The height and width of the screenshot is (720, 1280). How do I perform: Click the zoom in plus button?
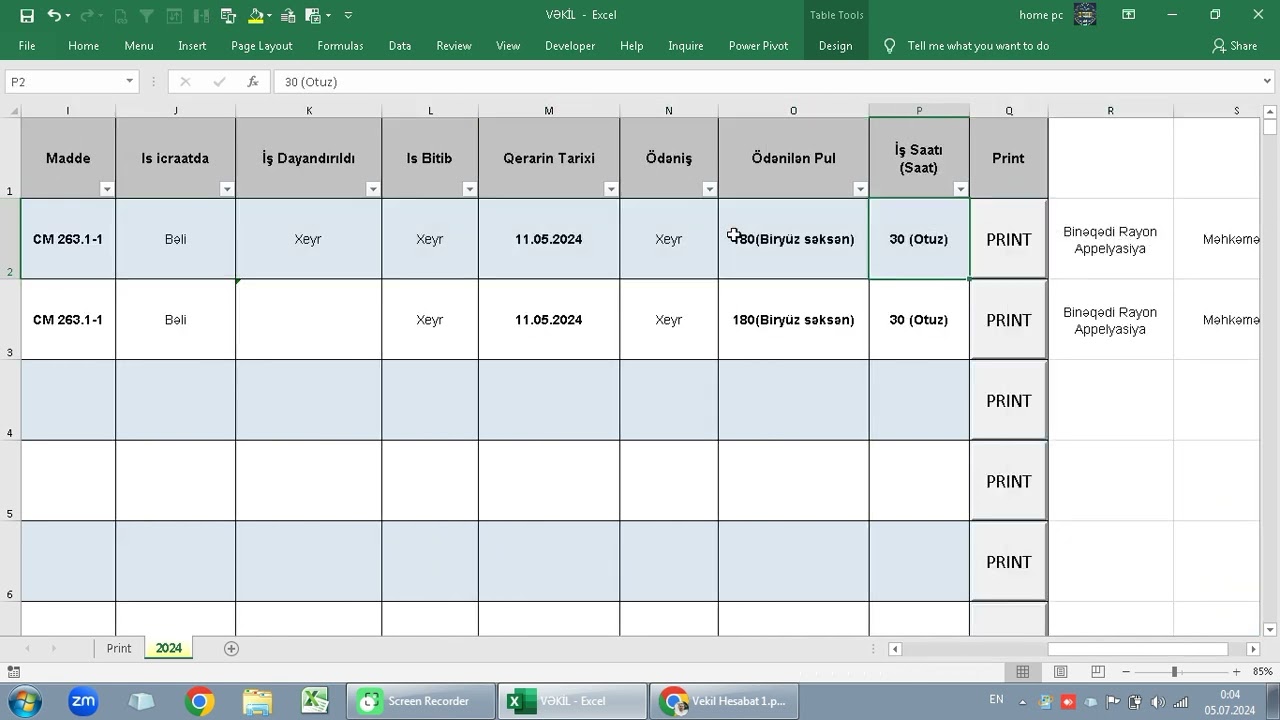click(x=1236, y=672)
